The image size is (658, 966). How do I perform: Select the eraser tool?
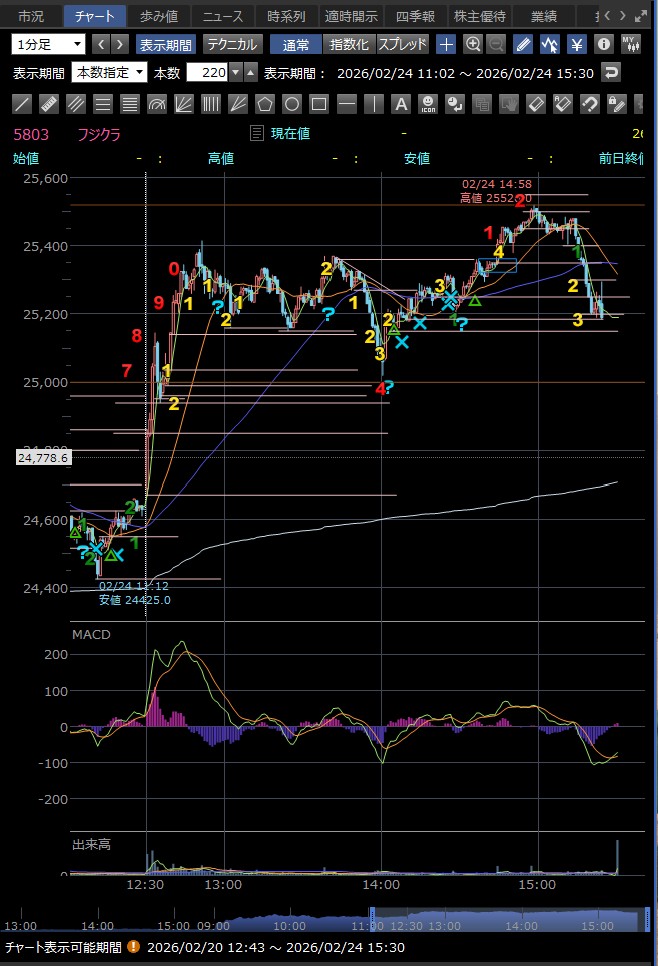(x=535, y=103)
